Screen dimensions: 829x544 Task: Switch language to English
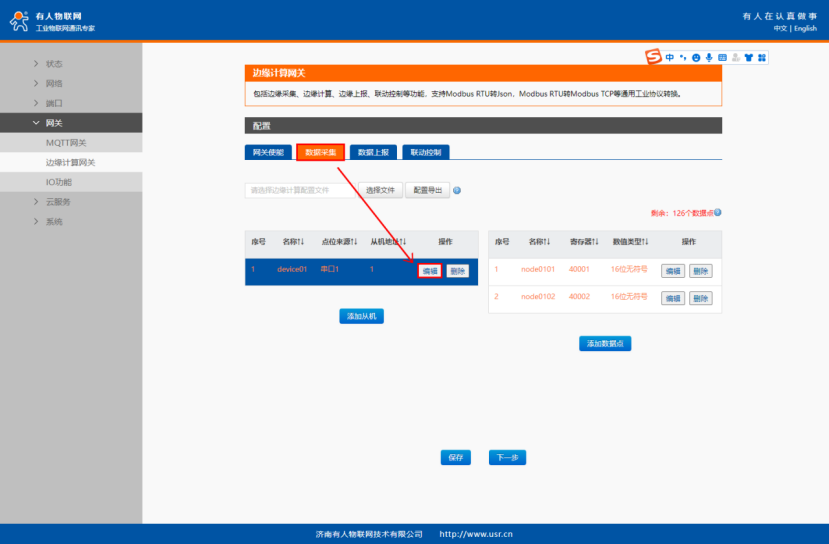coord(805,28)
